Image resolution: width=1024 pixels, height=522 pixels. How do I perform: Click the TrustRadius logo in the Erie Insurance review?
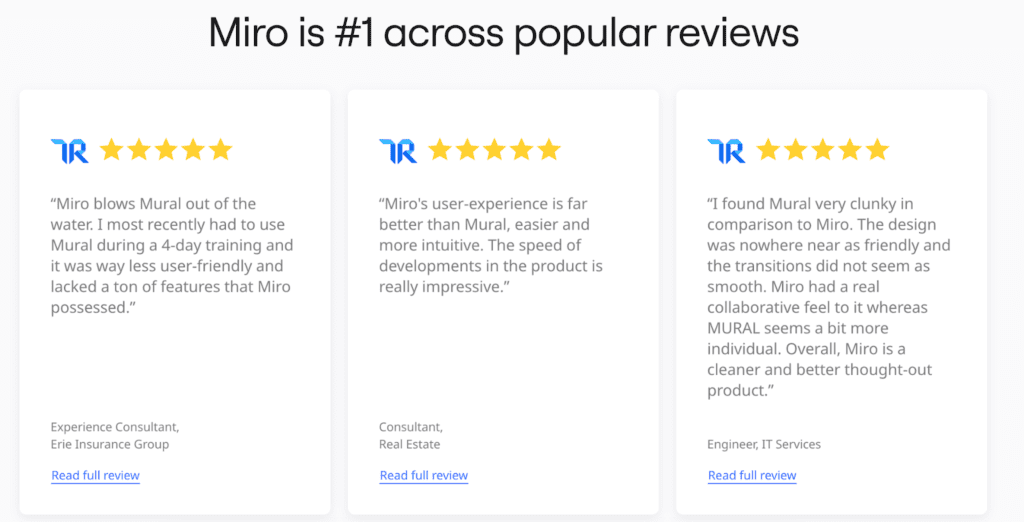pyautogui.click(x=69, y=151)
